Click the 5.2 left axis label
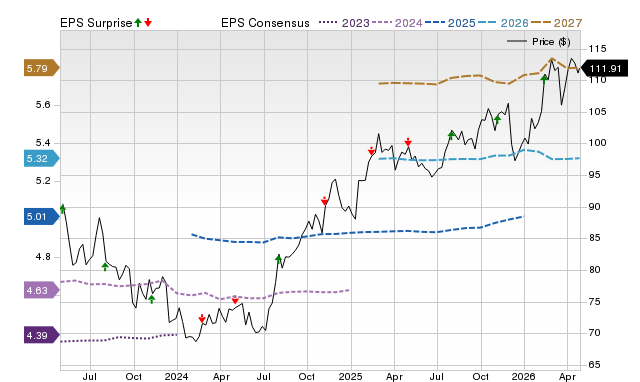 click(43, 181)
